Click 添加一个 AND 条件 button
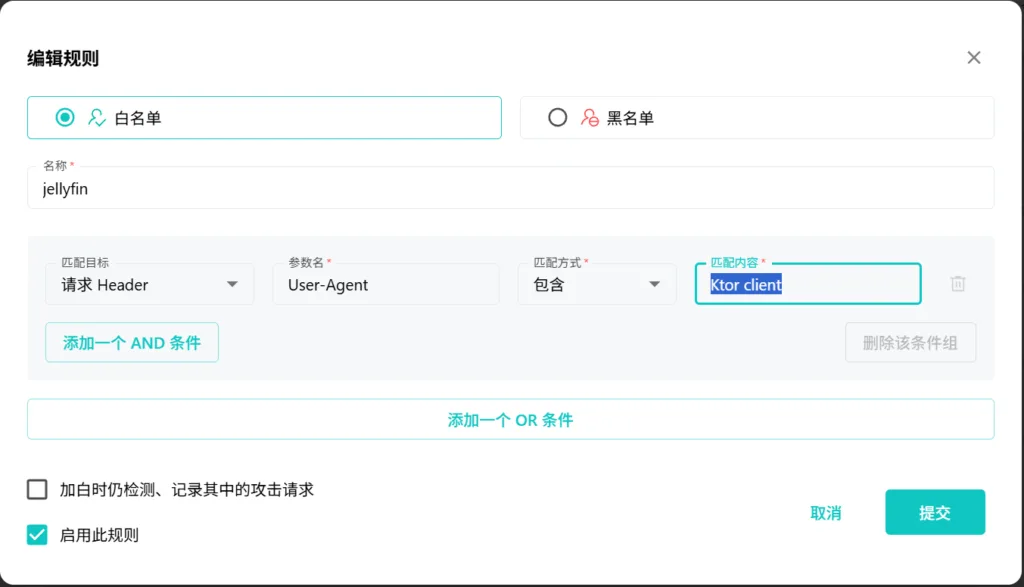The width and height of the screenshot is (1024, 587). 132,343
